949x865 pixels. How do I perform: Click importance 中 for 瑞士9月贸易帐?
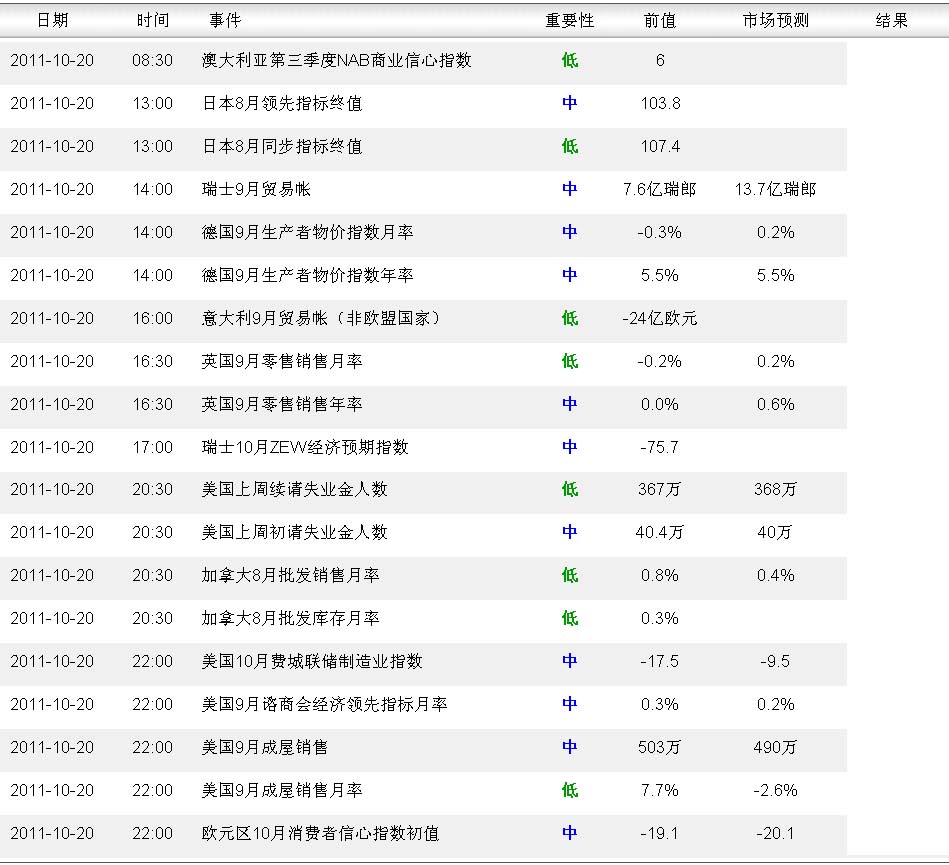[x=570, y=189]
